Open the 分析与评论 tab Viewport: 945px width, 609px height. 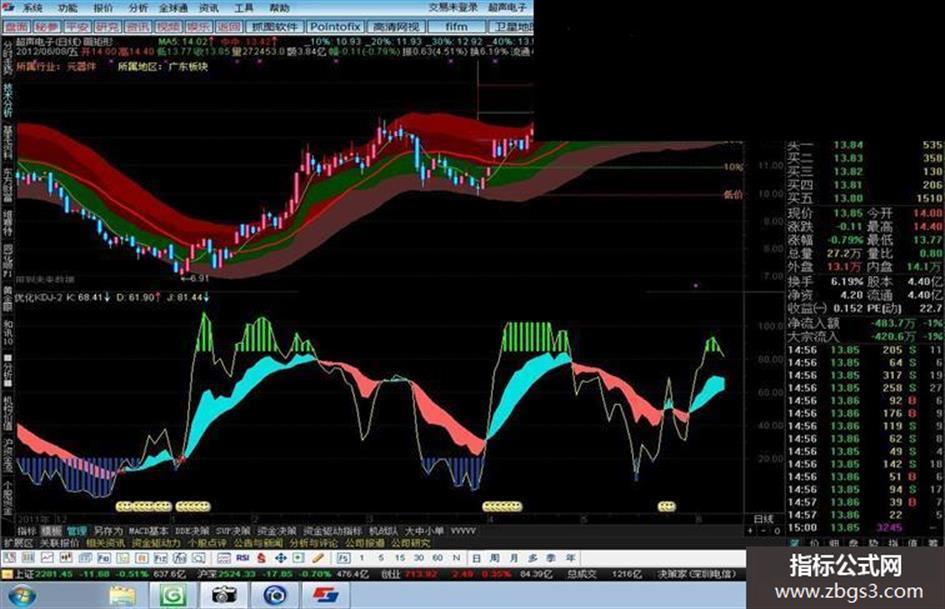tap(313, 543)
